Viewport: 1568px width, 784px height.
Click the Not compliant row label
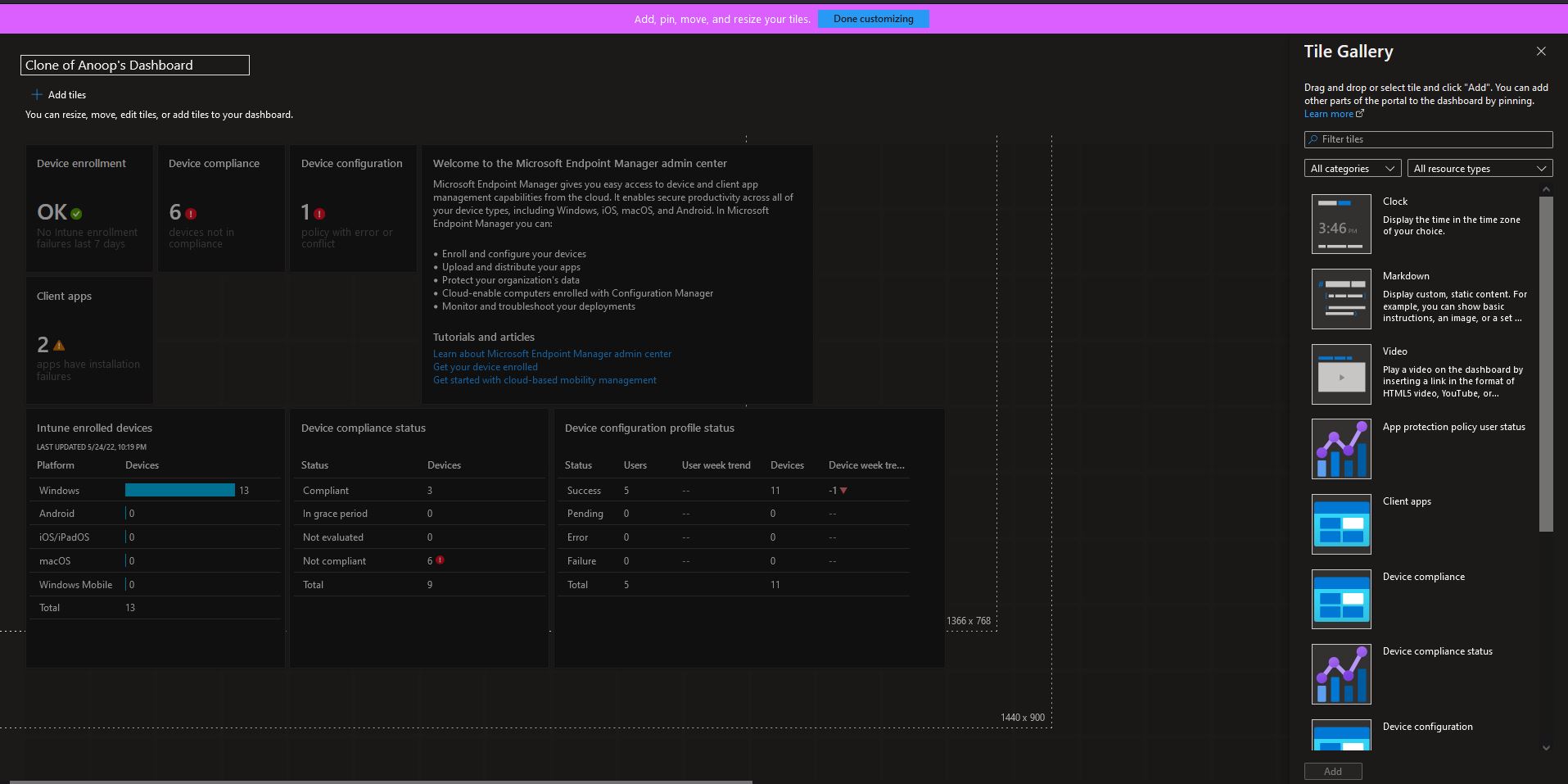(334, 561)
